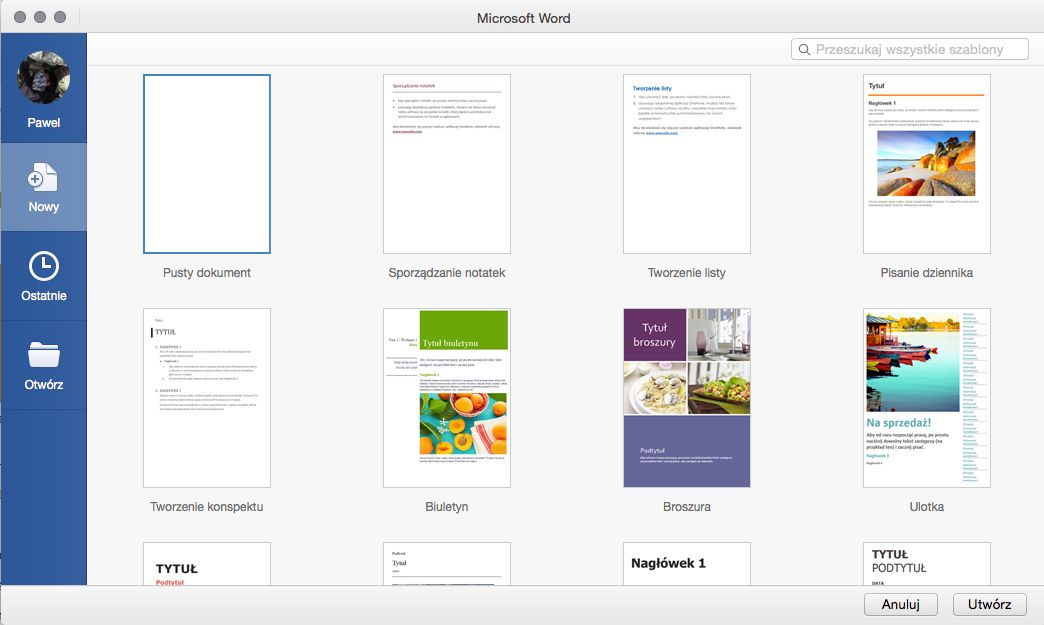This screenshot has height=625, width=1044.
Task: Close the Microsoft Word template window
Action: (x=20, y=17)
